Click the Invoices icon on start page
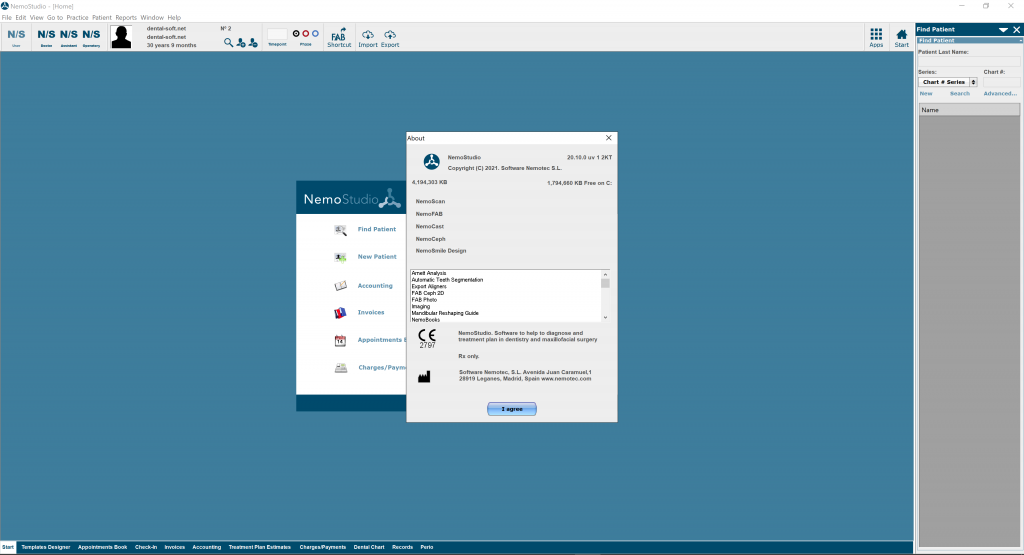1024x555 pixels. click(x=340, y=312)
